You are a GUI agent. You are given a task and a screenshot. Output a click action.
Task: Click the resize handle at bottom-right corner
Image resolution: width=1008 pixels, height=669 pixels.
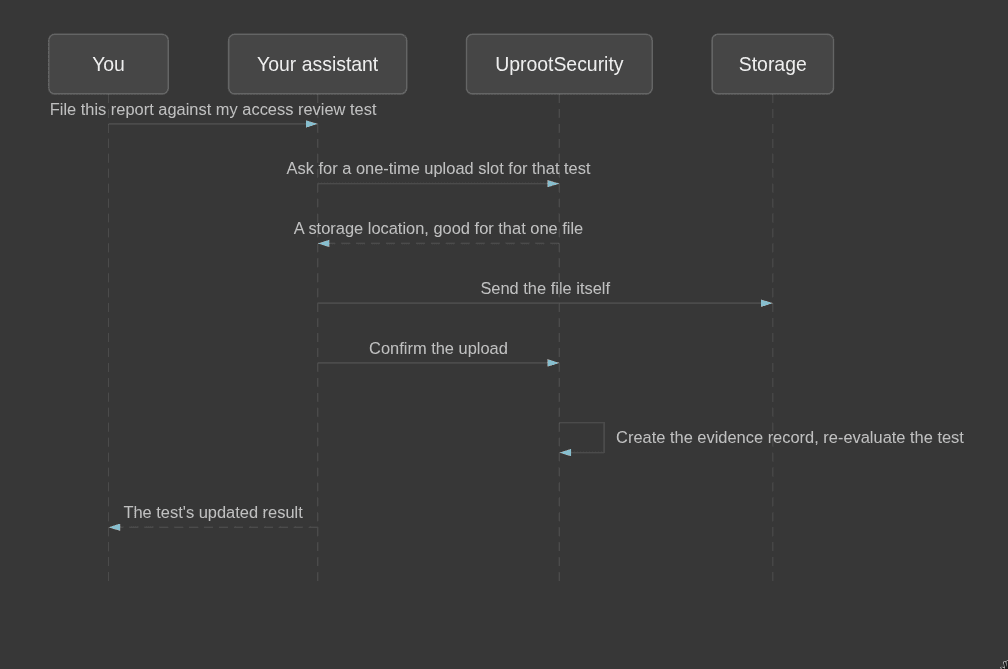(1004, 665)
